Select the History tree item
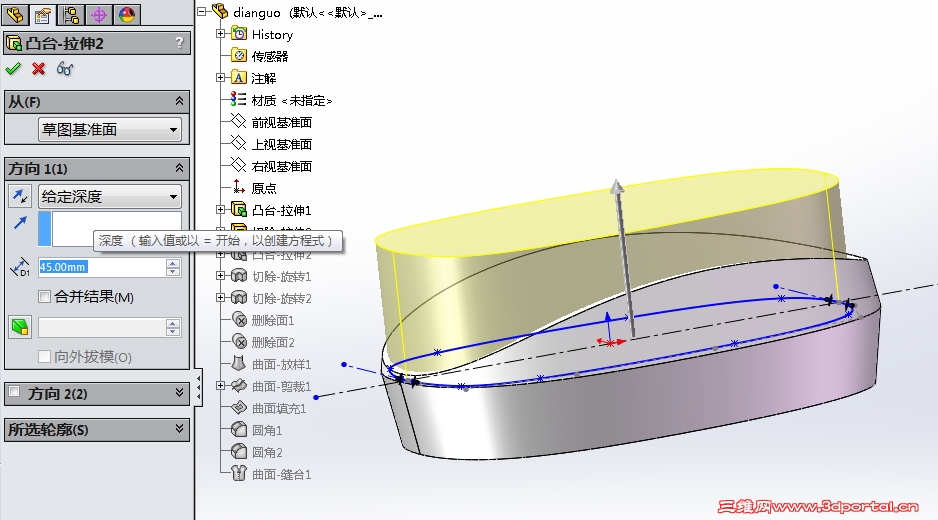Image resolution: width=938 pixels, height=520 pixels. click(272, 35)
